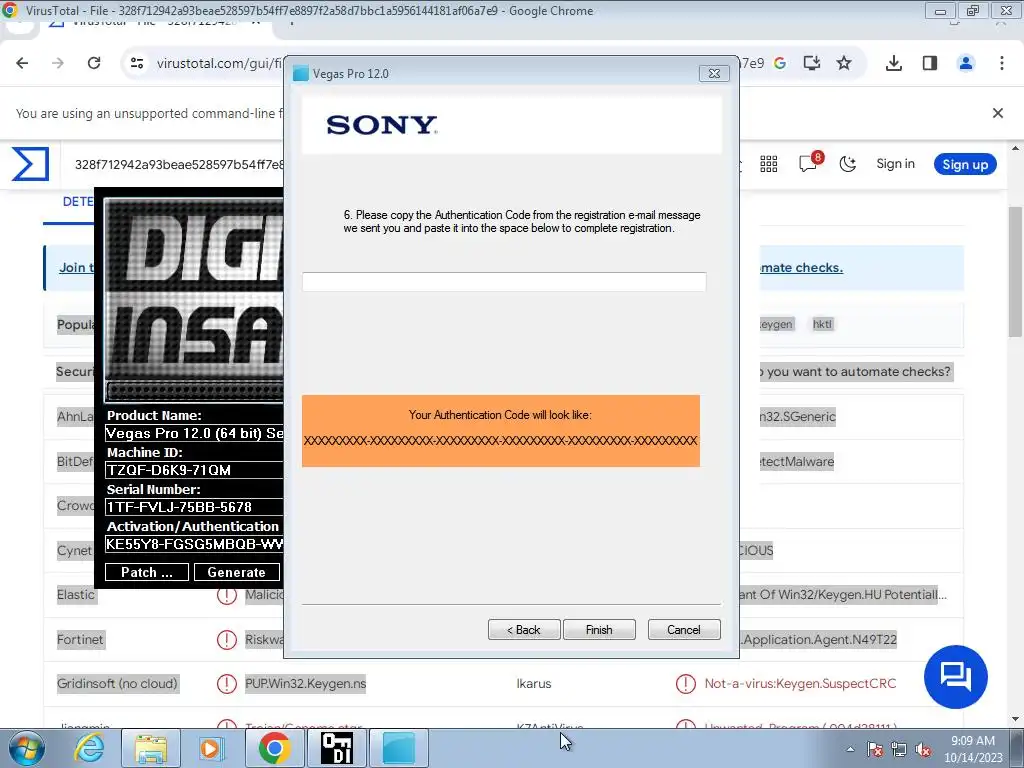
Task: Click Finish in the Vegas Pro dialog
Action: pos(599,630)
